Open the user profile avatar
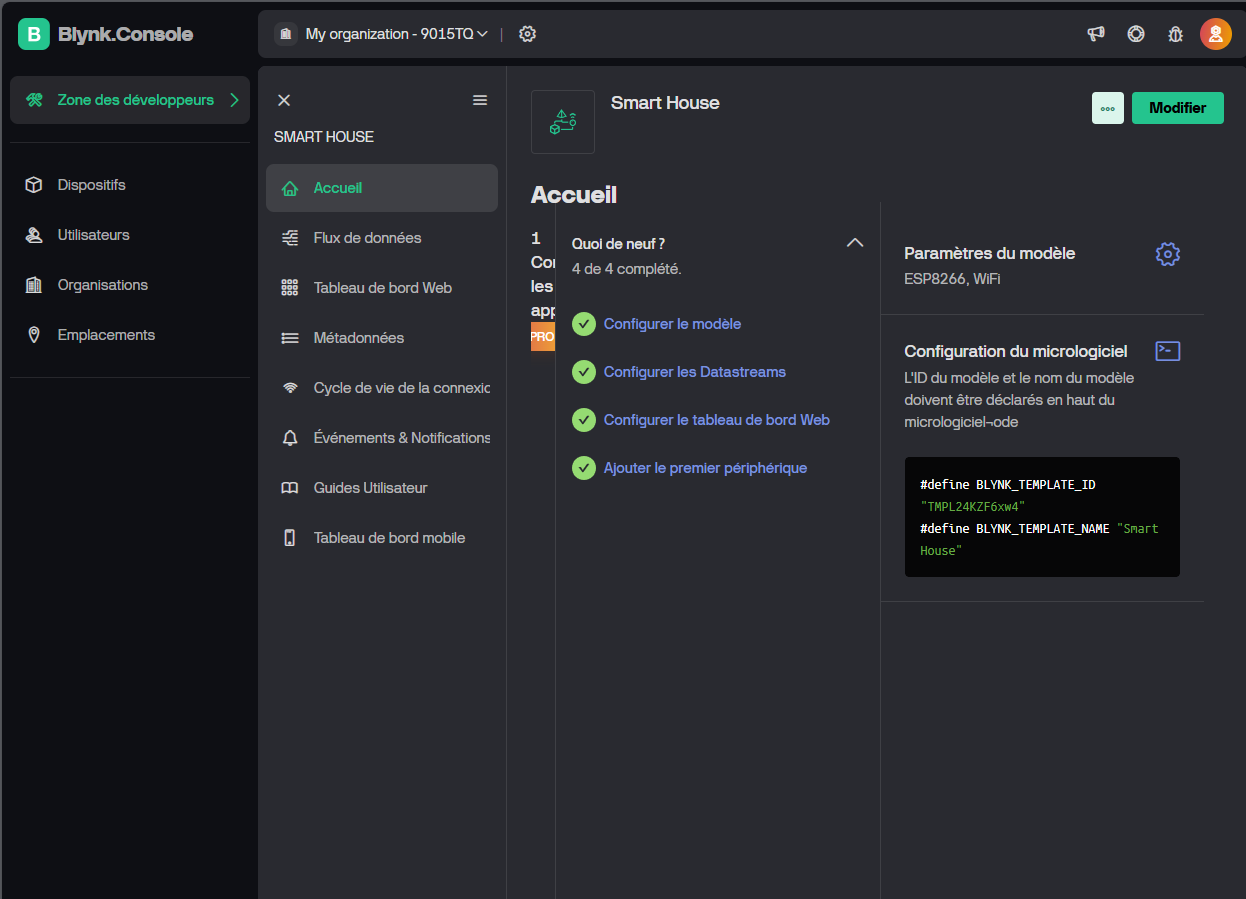The image size is (1246, 899). [1216, 34]
